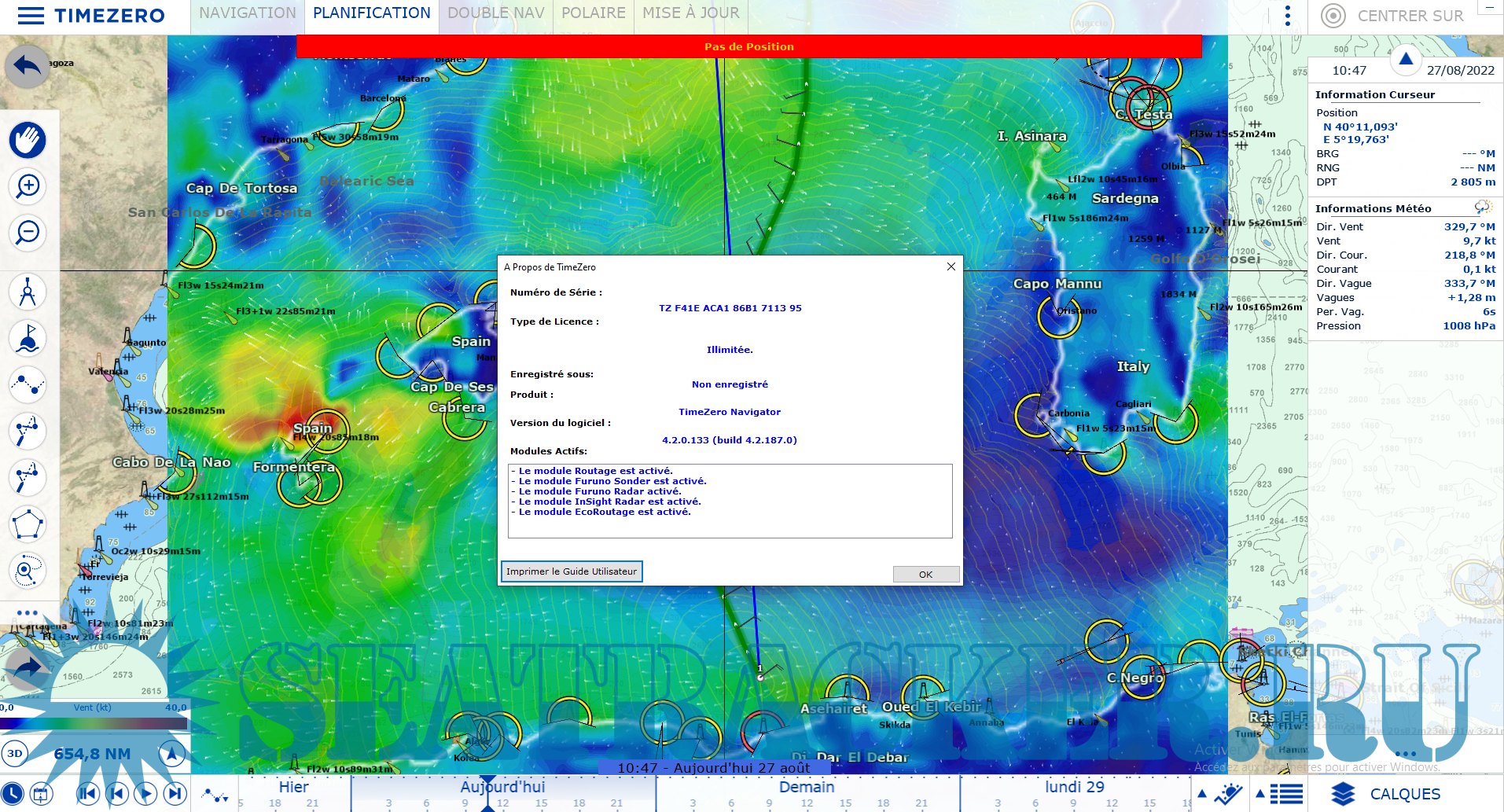Collapse the cursor information panel arrow
1504x812 pixels.
coord(1406,59)
